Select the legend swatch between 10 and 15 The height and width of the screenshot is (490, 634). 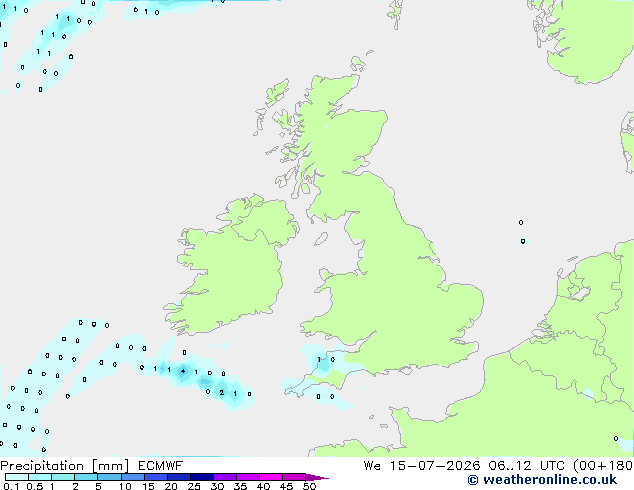(133, 477)
